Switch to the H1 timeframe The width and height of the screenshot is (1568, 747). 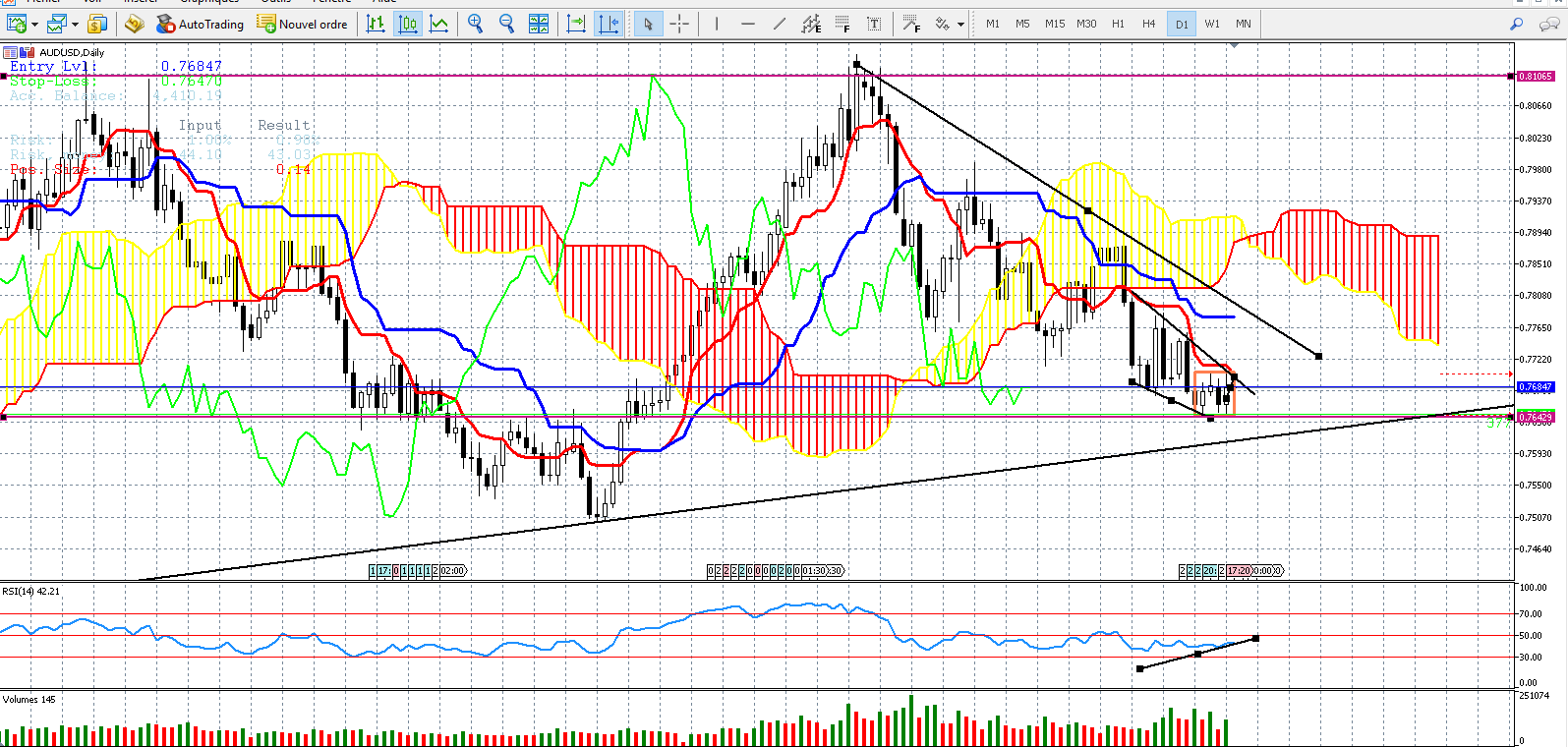1118,24
